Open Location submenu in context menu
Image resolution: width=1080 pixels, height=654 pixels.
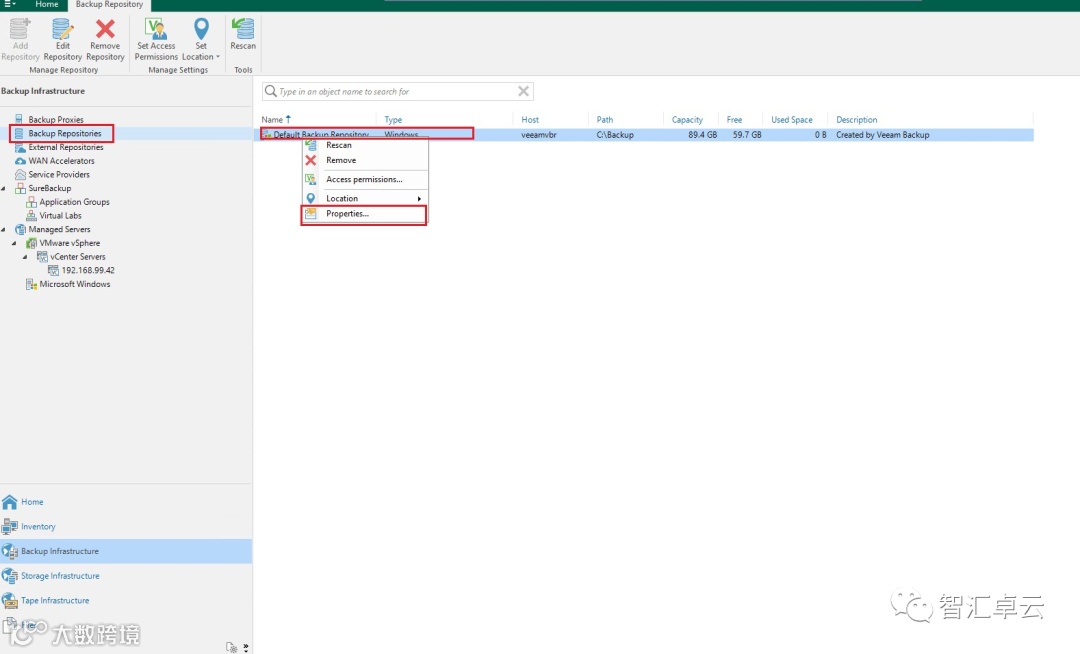click(x=364, y=198)
